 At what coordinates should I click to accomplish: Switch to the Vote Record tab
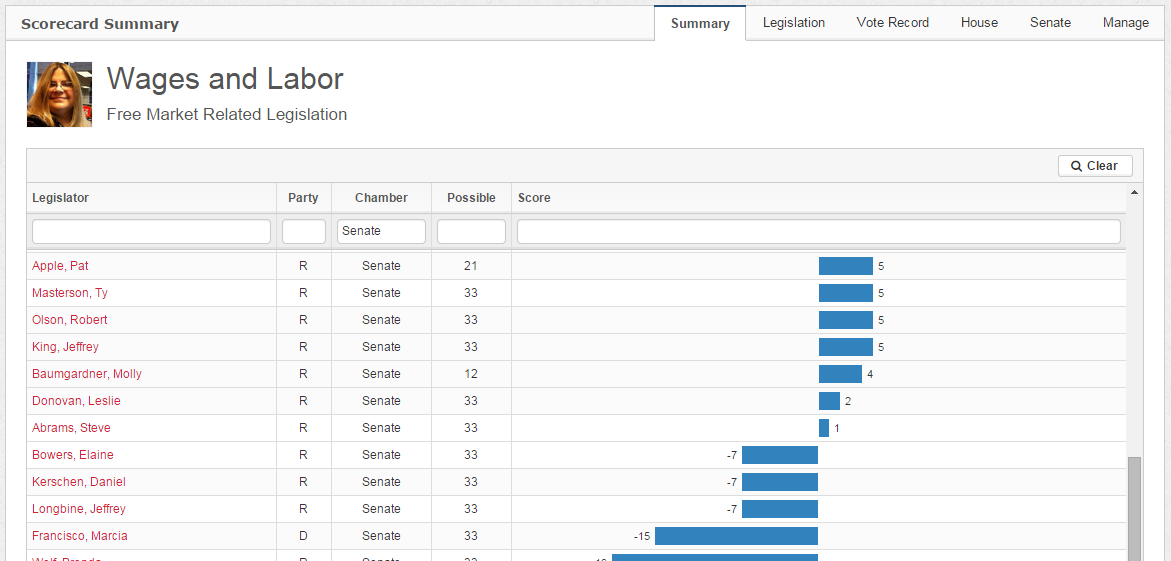click(892, 22)
